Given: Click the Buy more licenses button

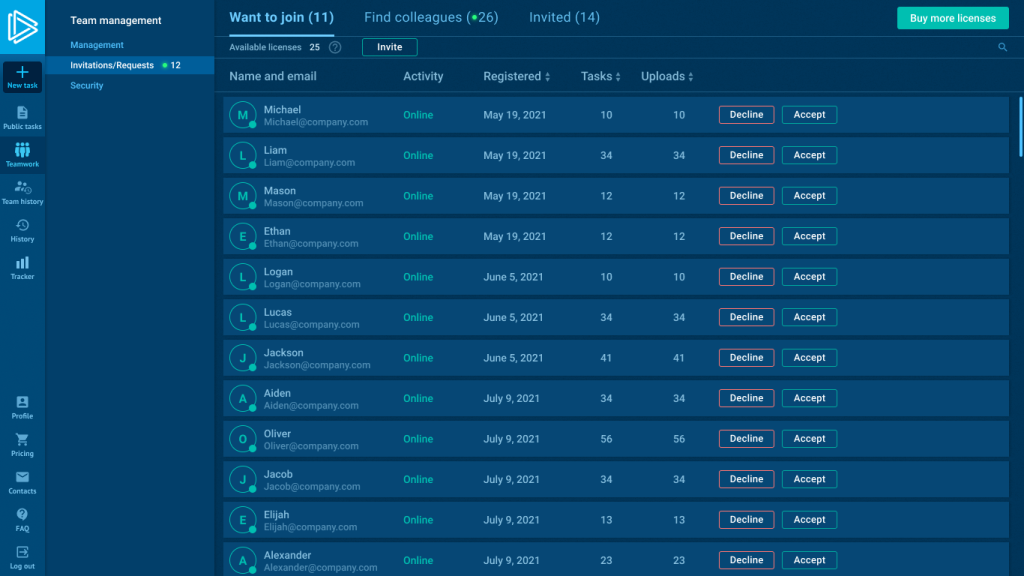Looking at the screenshot, I should click(x=952, y=18).
